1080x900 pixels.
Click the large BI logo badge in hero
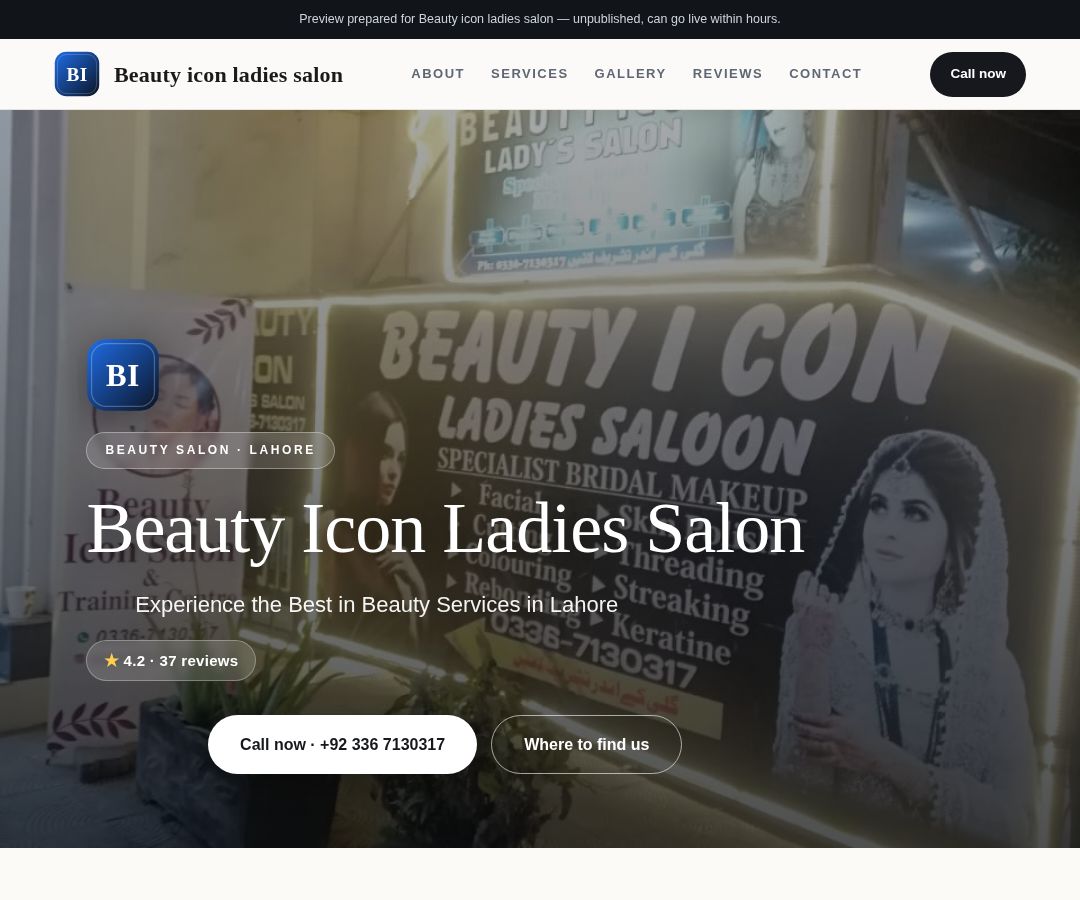tap(123, 375)
